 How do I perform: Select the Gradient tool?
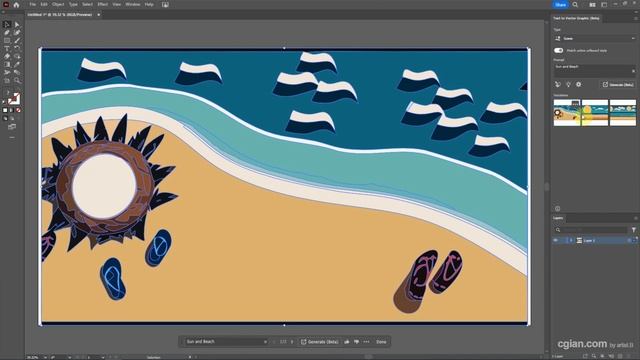pyautogui.click(x=7, y=64)
